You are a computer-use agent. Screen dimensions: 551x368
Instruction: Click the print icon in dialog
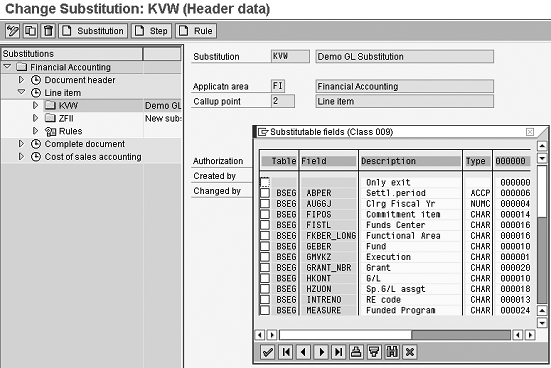(x=356, y=352)
